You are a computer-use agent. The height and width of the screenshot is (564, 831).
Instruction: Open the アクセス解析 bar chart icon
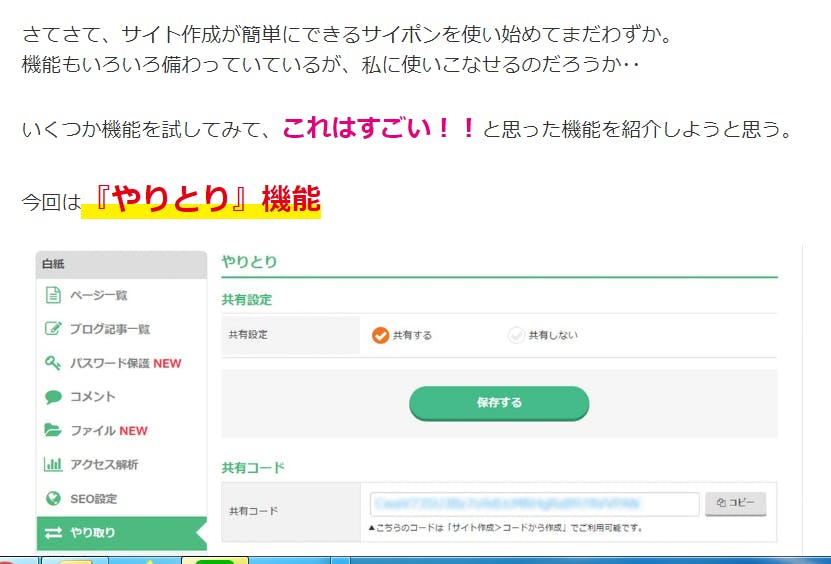(53, 465)
